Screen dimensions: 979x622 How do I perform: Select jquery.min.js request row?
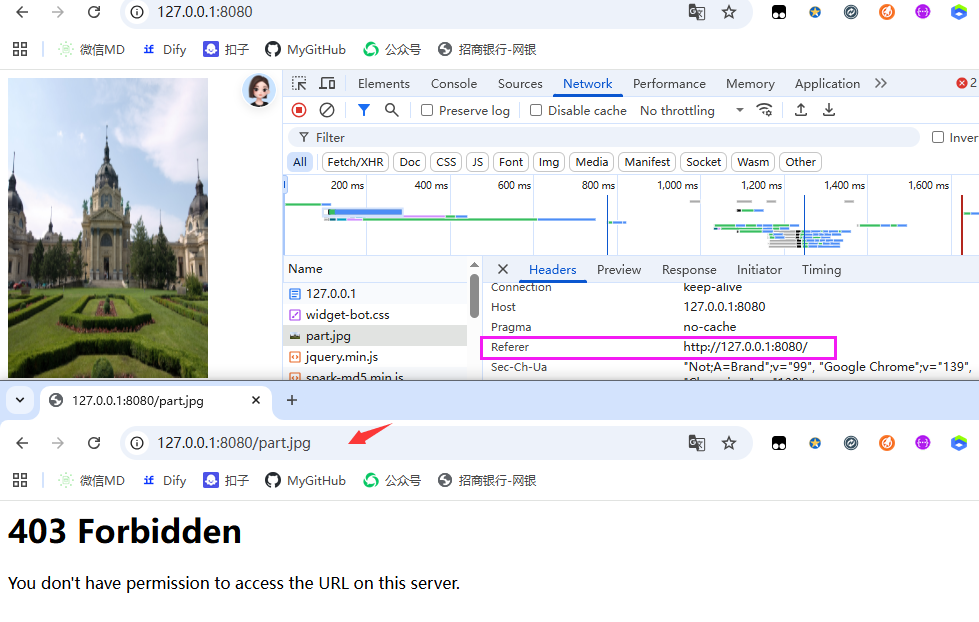coord(375,357)
